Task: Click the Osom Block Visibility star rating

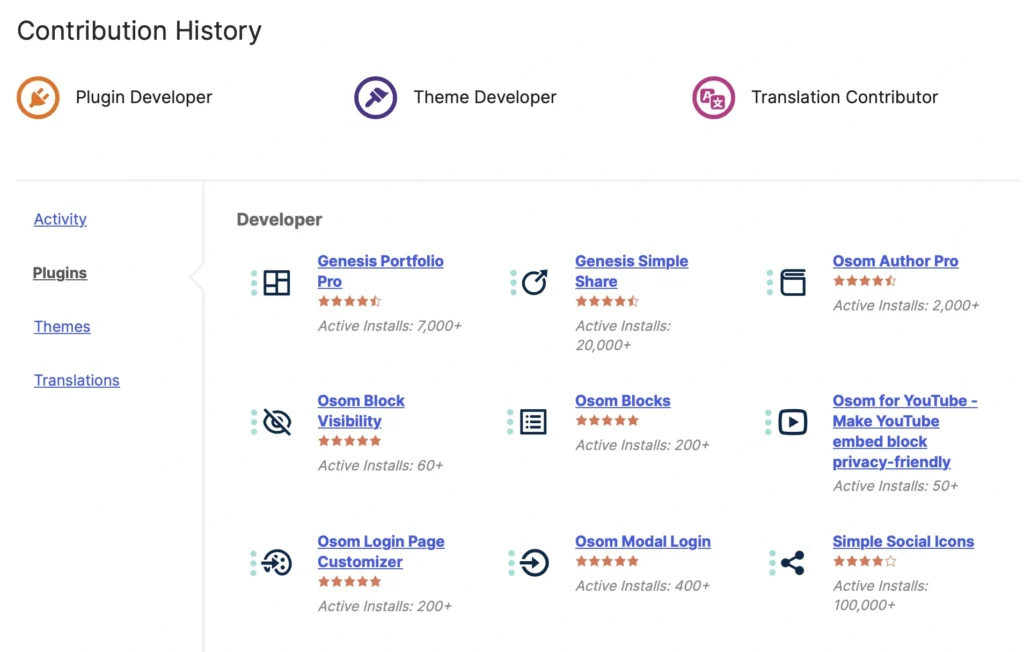Action: pos(349,441)
